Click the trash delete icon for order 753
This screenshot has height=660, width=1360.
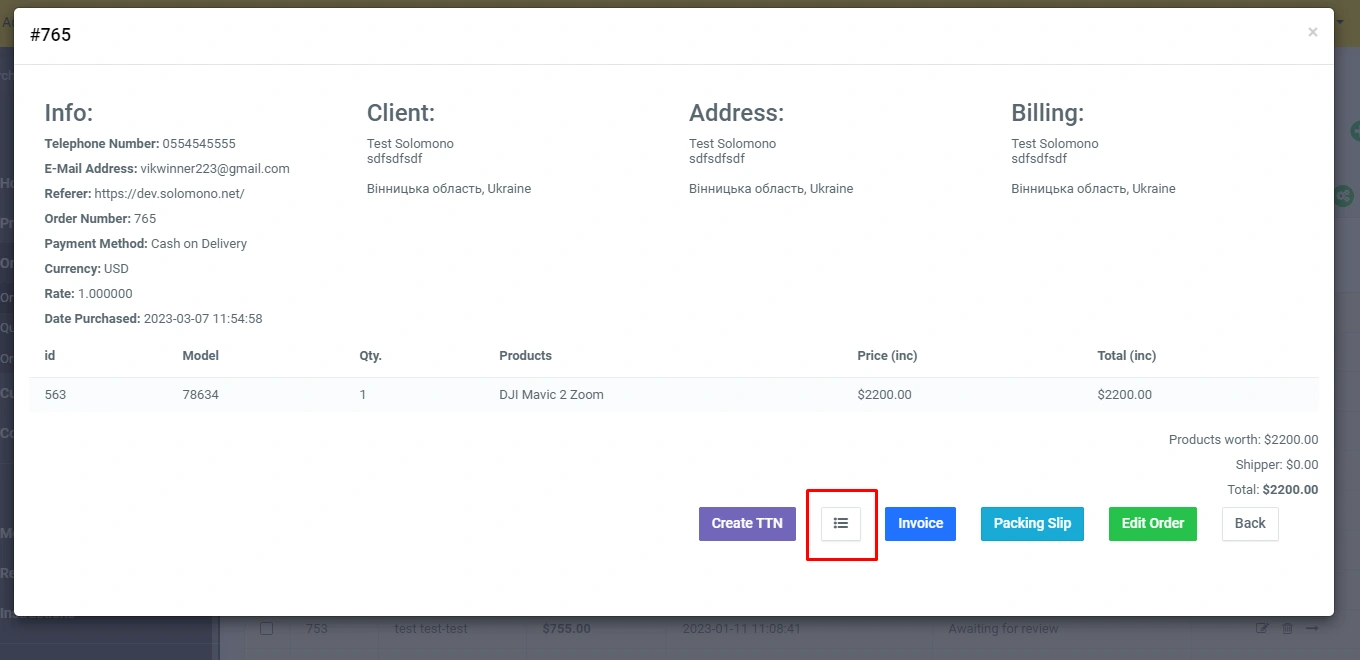pos(1287,628)
